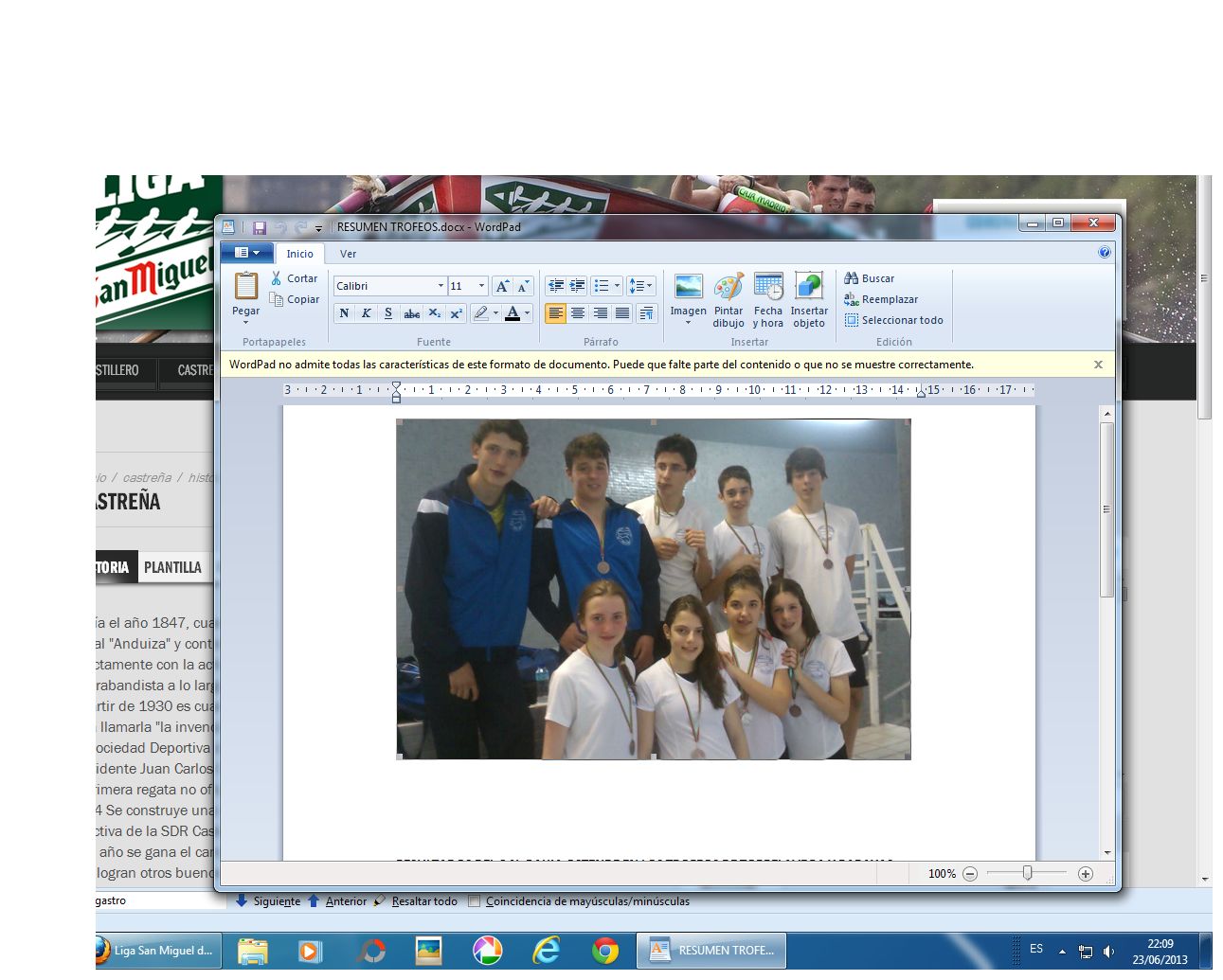Click the Pegar clipboard icon
The image size is (1223, 980).
click(246, 287)
